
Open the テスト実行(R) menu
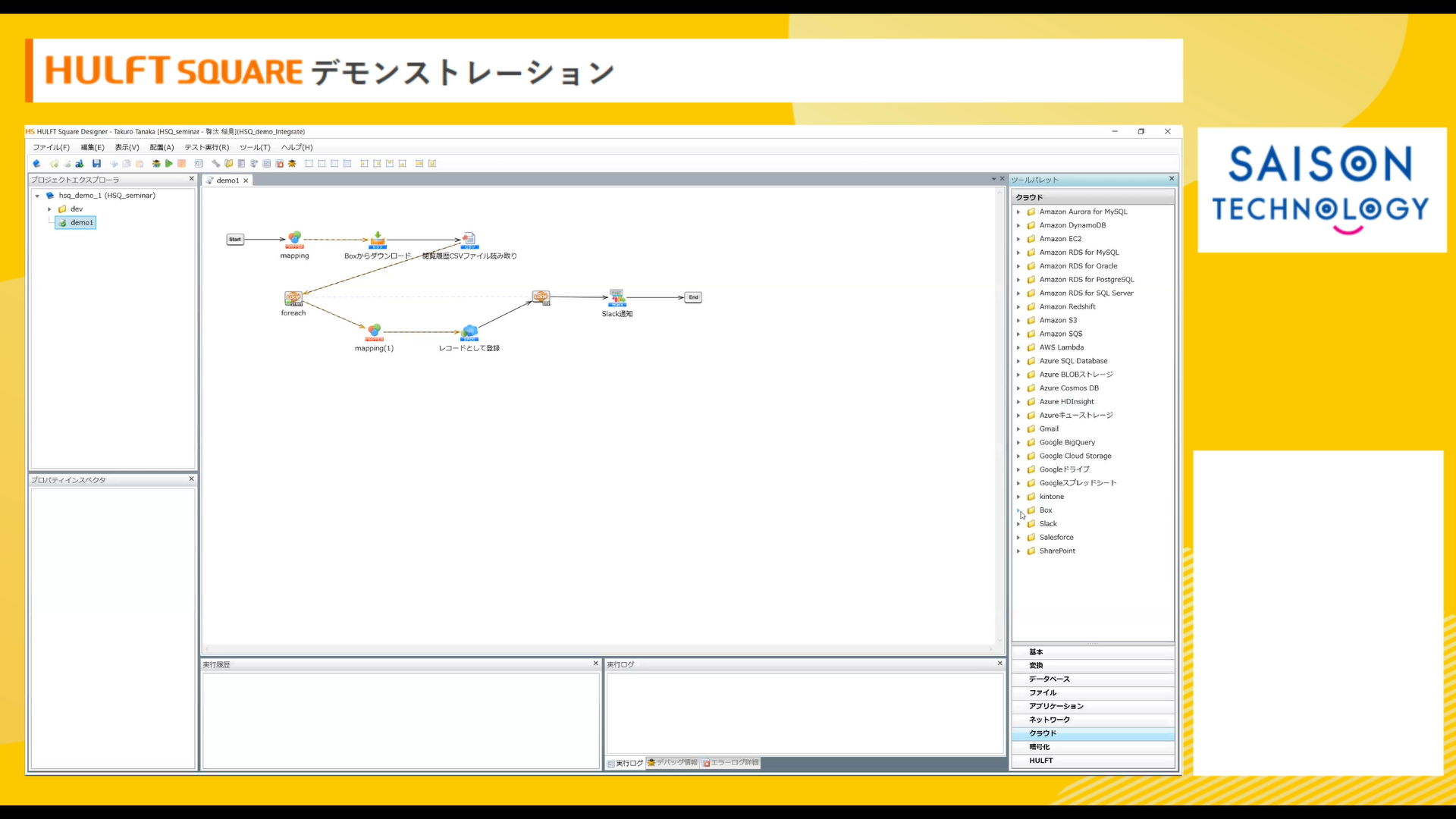(206, 148)
